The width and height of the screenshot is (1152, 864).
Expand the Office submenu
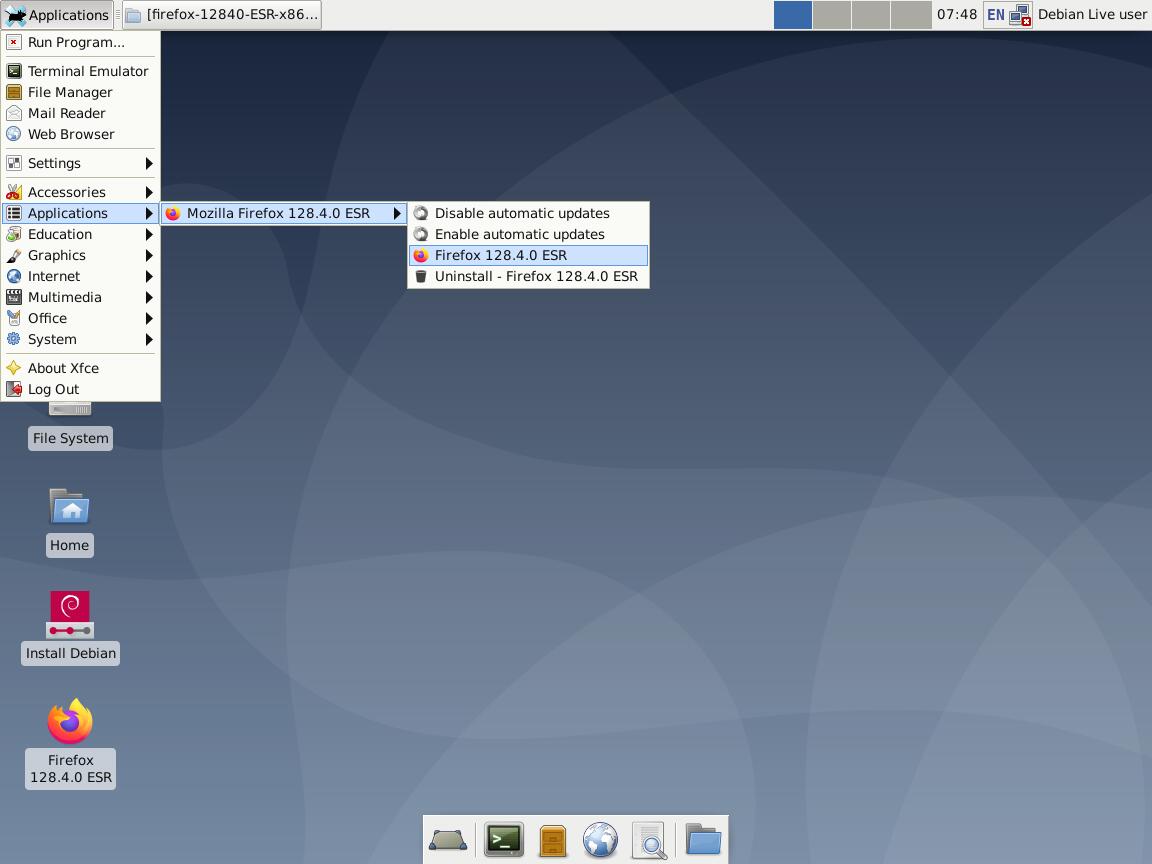coord(80,318)
